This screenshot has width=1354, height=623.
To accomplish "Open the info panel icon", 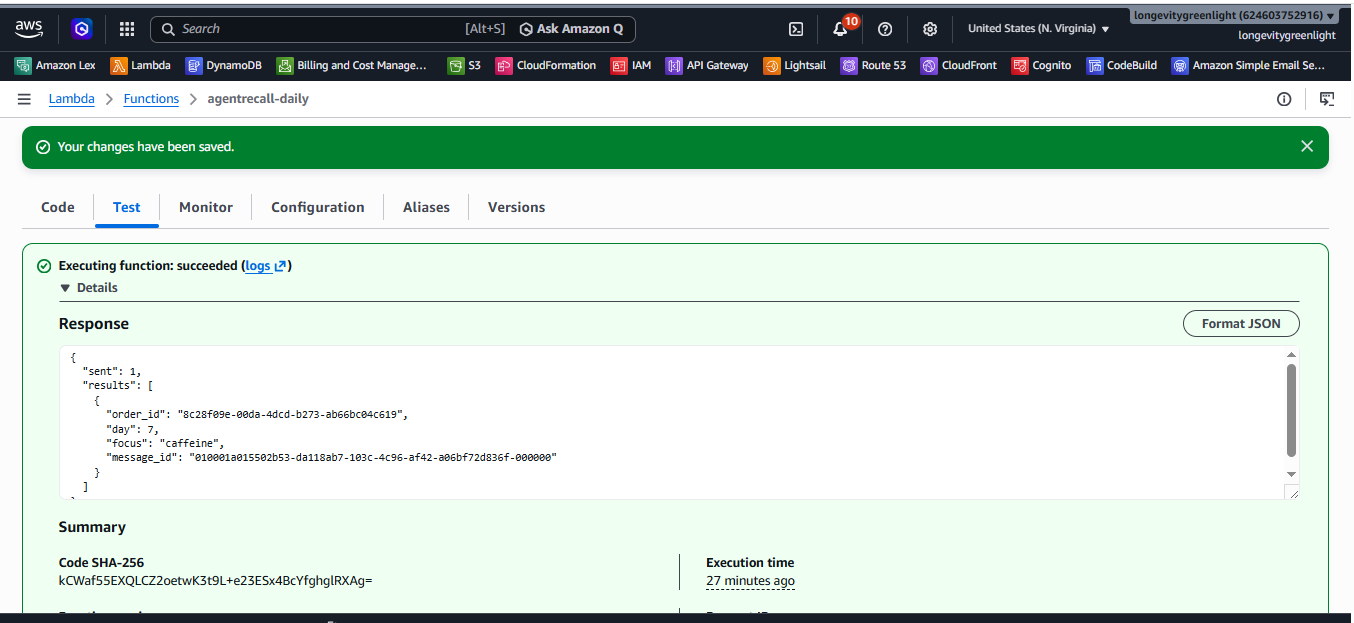I will point(1284,99).
